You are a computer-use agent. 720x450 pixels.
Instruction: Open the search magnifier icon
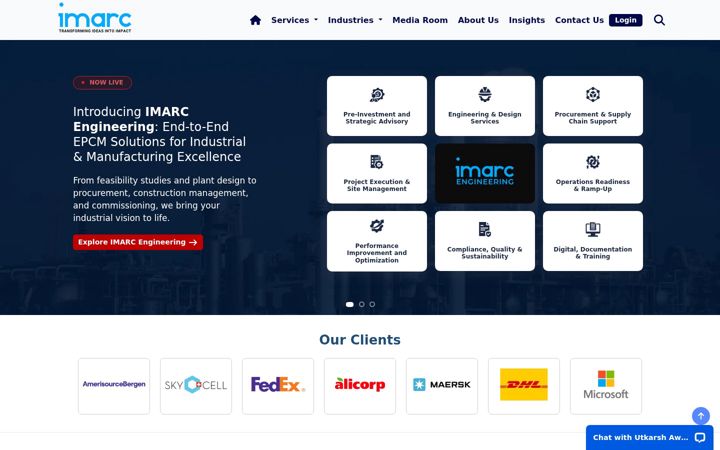pyautogui.click(x=659, y=20)
